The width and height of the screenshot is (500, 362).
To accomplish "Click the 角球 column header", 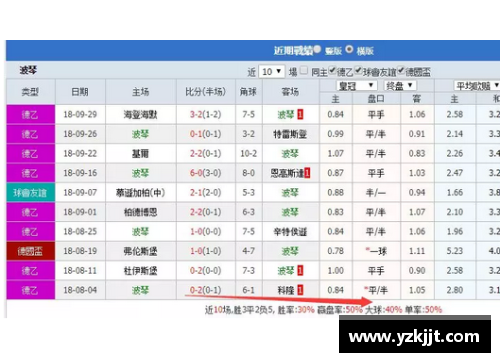I will point(249,92).
